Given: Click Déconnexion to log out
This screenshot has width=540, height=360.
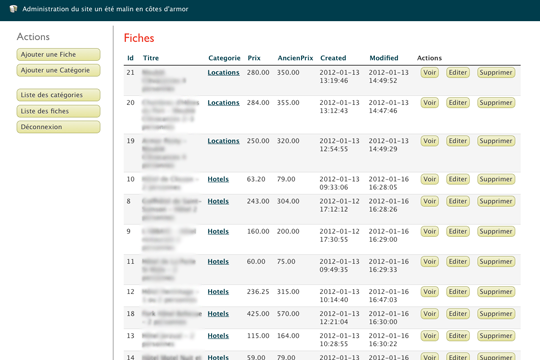Looking at the screenshot, I should pos(58,127).
